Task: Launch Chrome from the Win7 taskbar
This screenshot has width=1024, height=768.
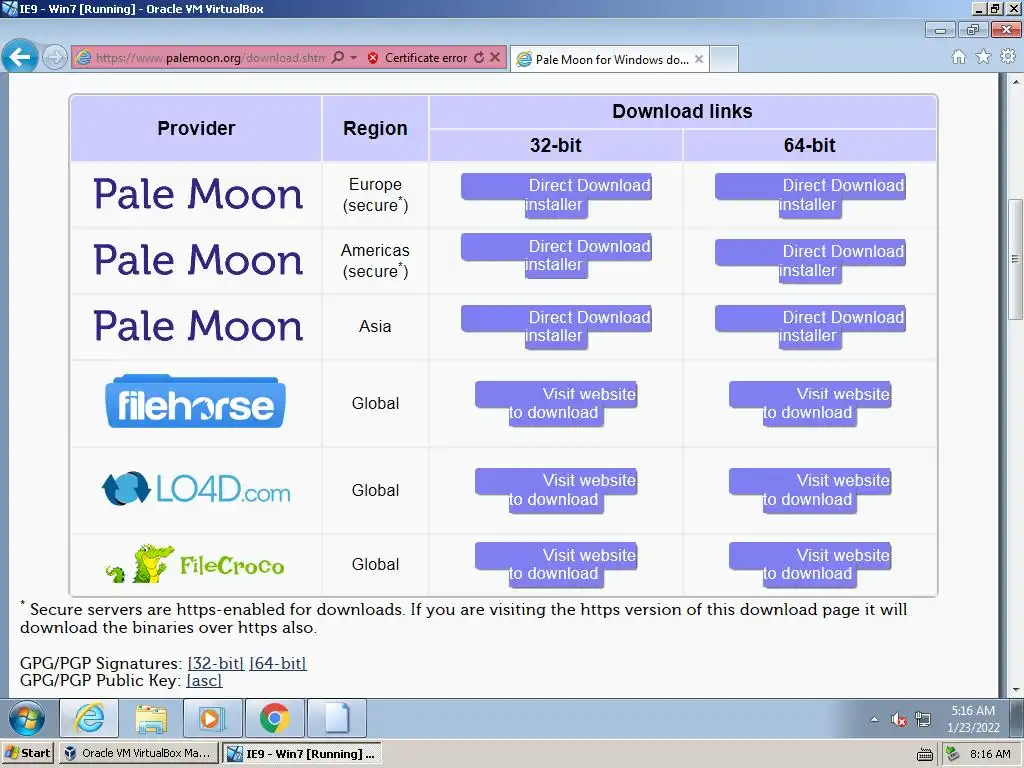Action: click(274, 719)
